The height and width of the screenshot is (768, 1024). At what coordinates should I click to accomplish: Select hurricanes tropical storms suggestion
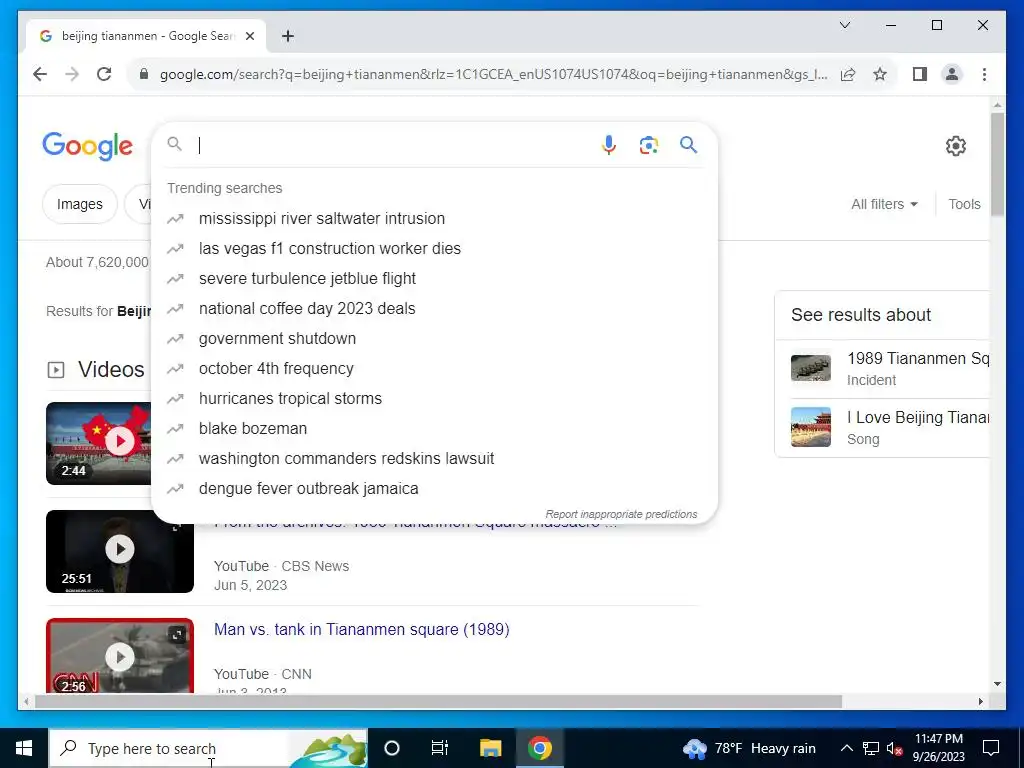click(x=434, y=398)
